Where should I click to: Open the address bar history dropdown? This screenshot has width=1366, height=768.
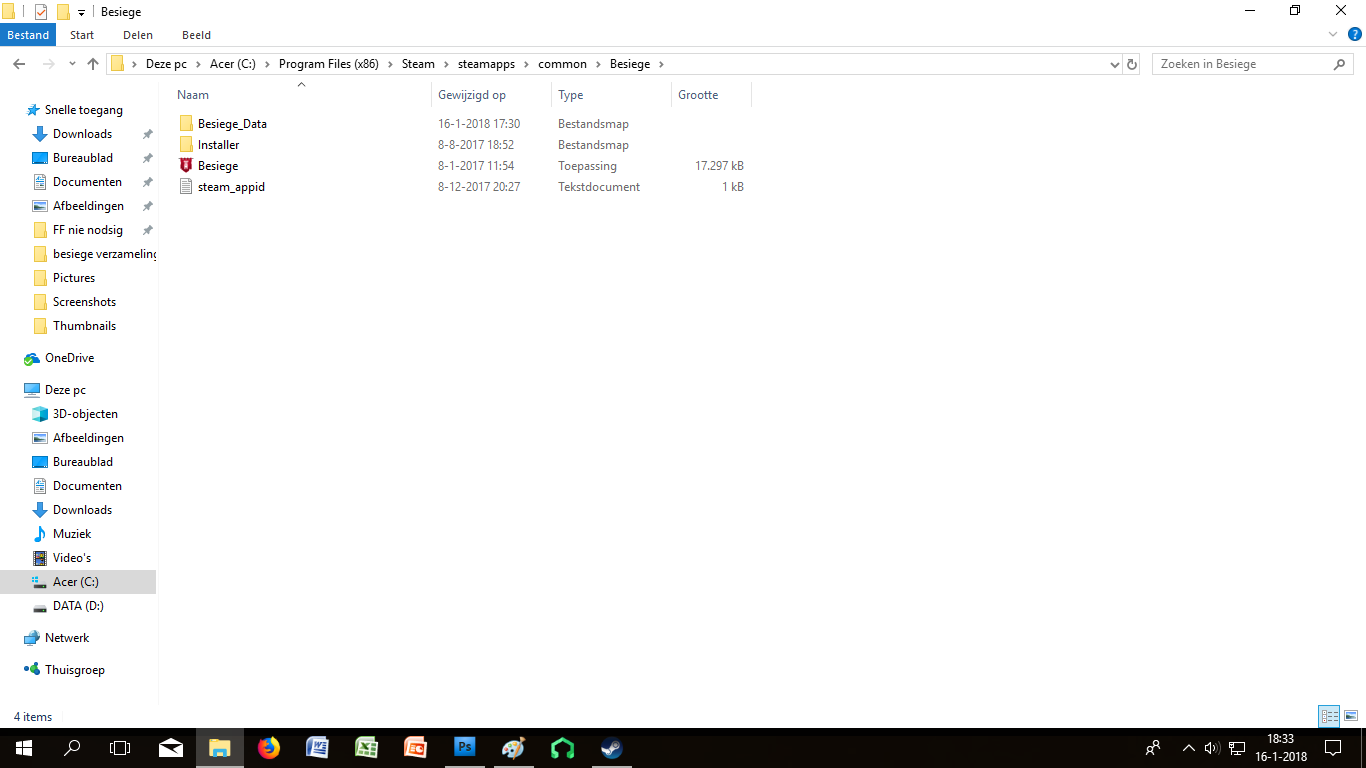point(1115,64)
